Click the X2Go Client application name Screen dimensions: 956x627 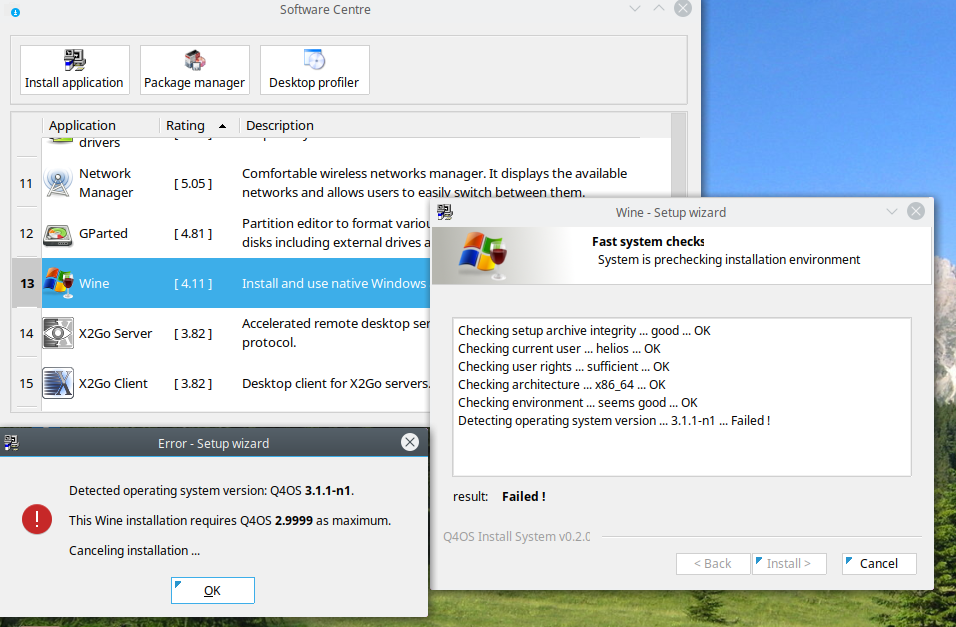pyautogui.click(x=113, y=384)
